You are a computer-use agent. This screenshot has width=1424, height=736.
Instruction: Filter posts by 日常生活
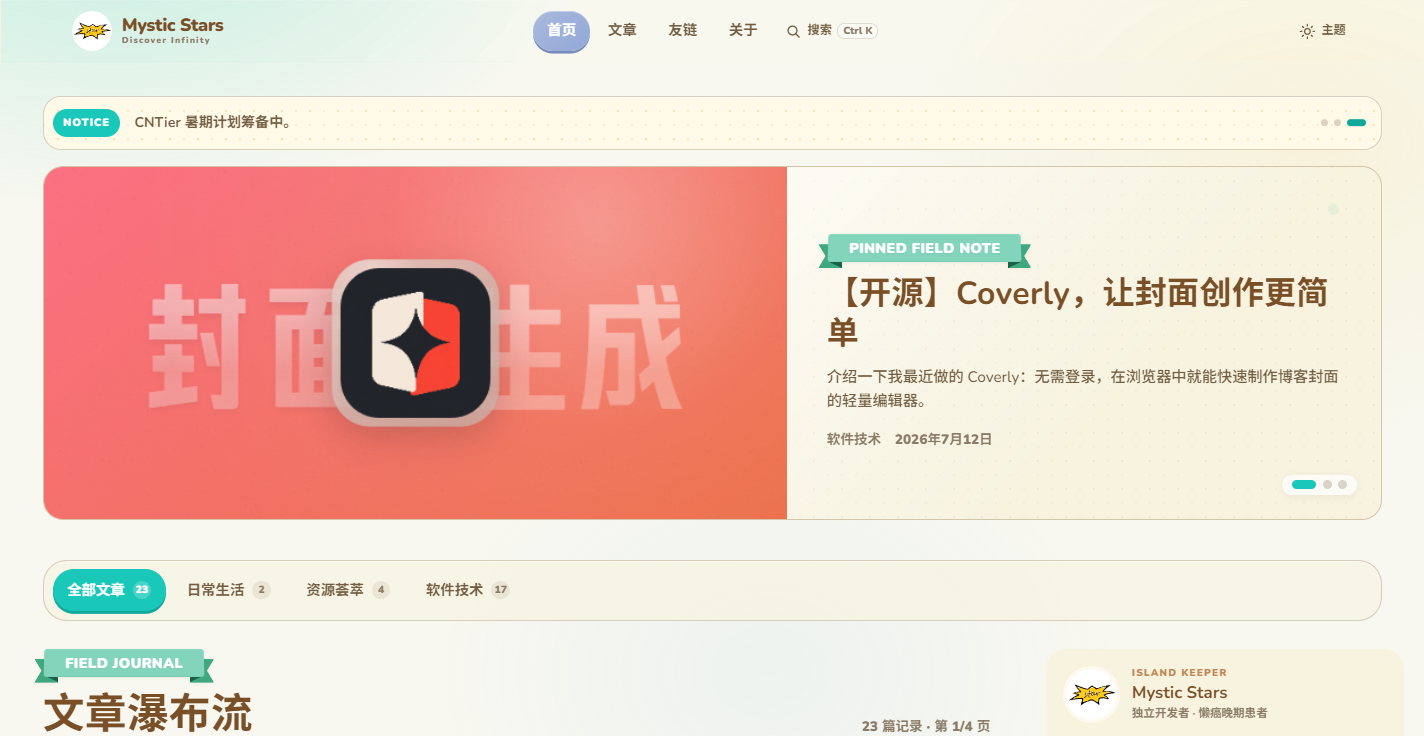pyautogui.click(x=229, y=590)
